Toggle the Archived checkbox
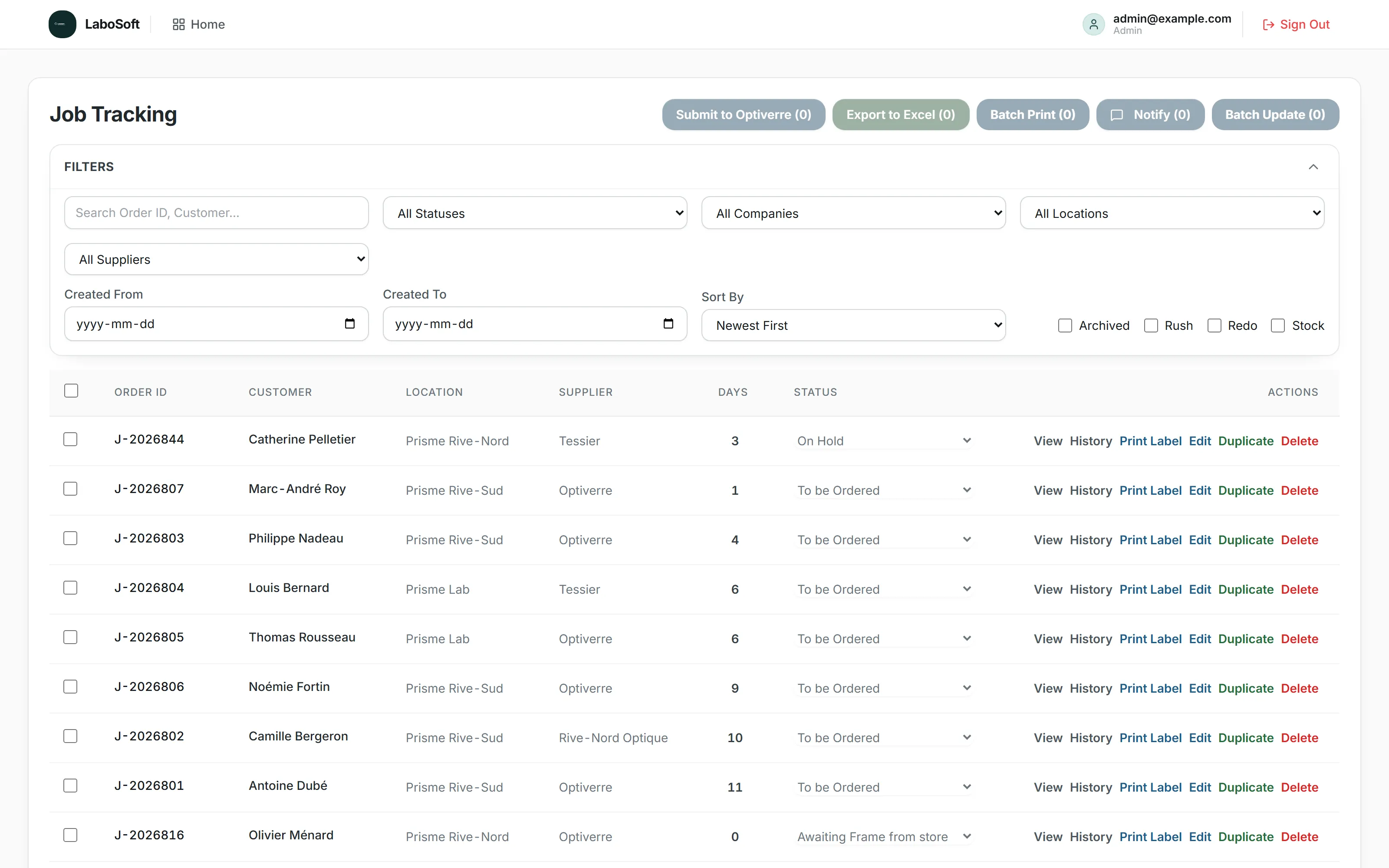 coord(1065,325)
